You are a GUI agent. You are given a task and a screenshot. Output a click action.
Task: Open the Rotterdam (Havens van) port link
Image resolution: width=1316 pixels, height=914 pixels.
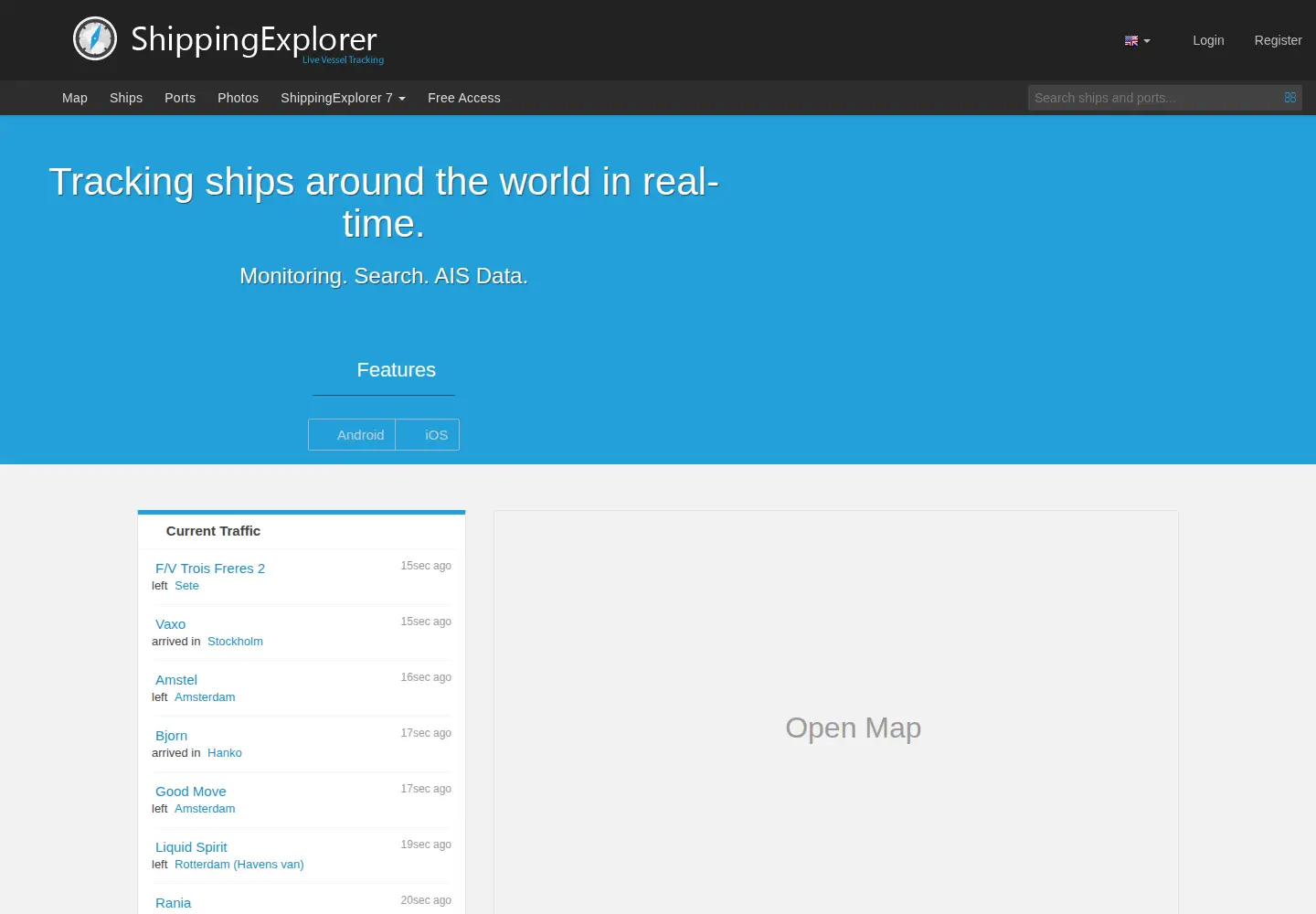(x=239, y=865)
